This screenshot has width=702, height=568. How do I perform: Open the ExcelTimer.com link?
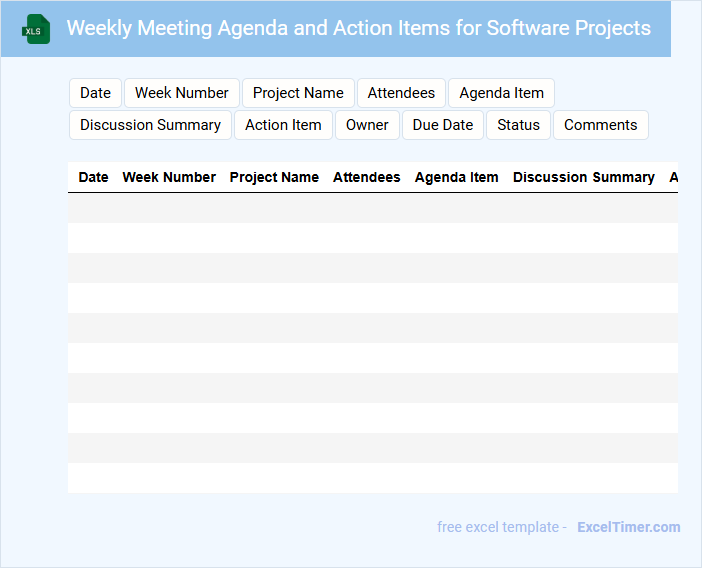point(628,527)
